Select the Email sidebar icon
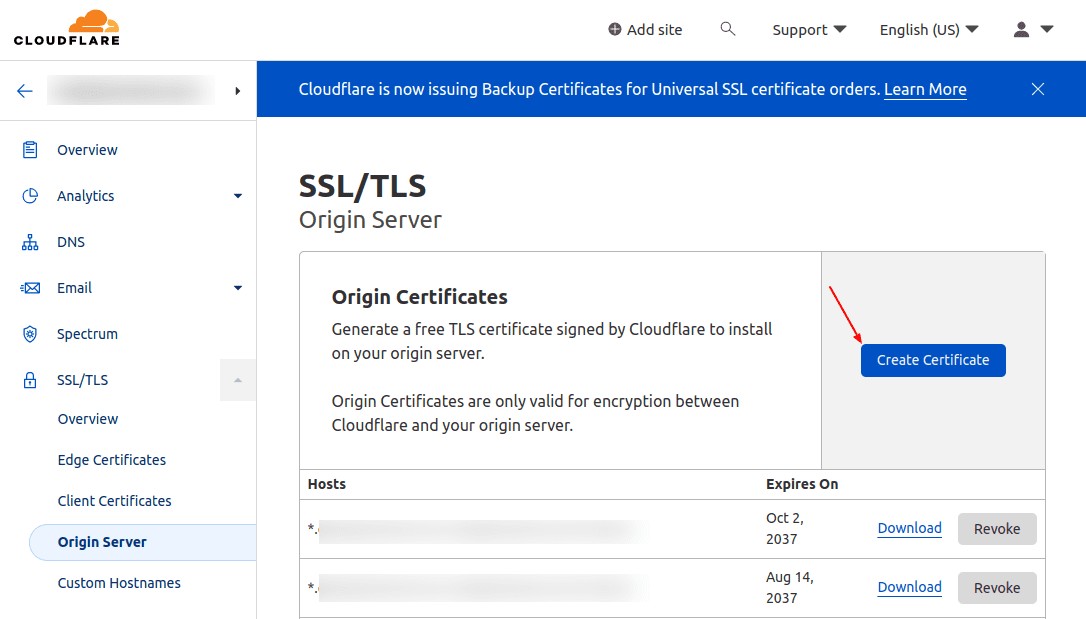1086x619 pixels. pyautogui.click(x=31, y=287)
